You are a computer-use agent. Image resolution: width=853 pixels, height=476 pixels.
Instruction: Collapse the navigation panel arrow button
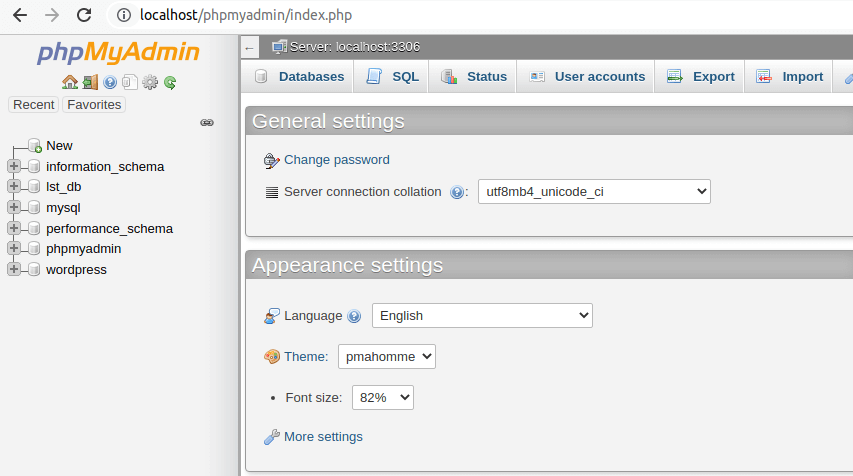[250, 48]
